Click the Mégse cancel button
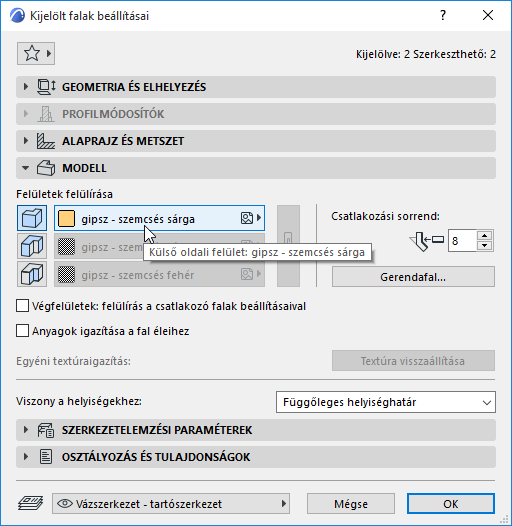This screenshot has width=512, height=526. tap(351, 504)
